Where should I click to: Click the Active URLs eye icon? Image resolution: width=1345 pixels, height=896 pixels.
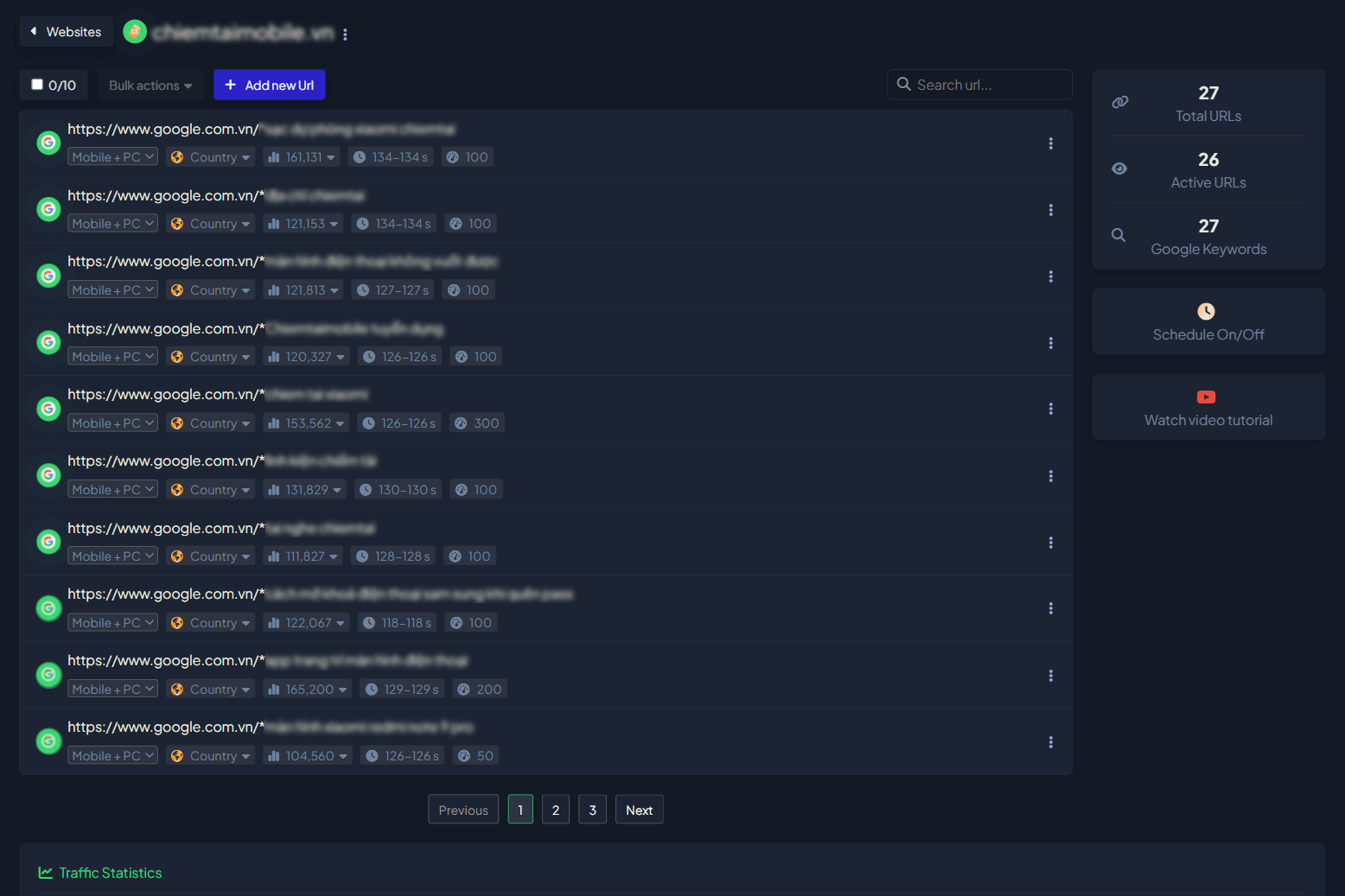pos(1119,168)
